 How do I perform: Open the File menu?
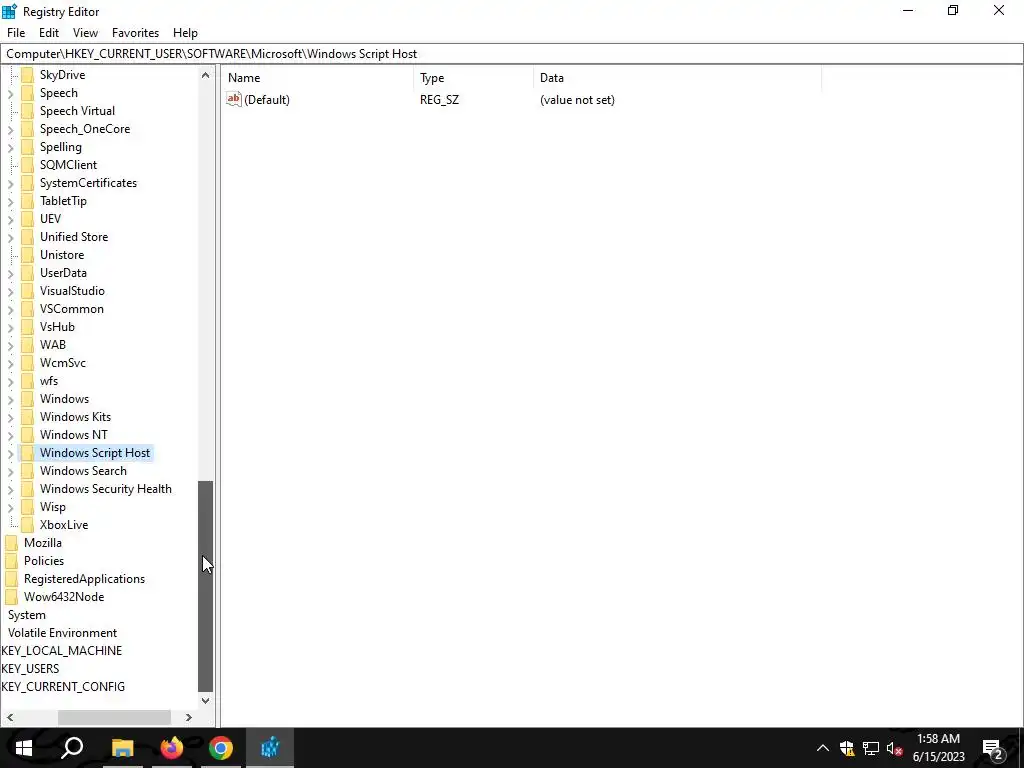point(16,33)
